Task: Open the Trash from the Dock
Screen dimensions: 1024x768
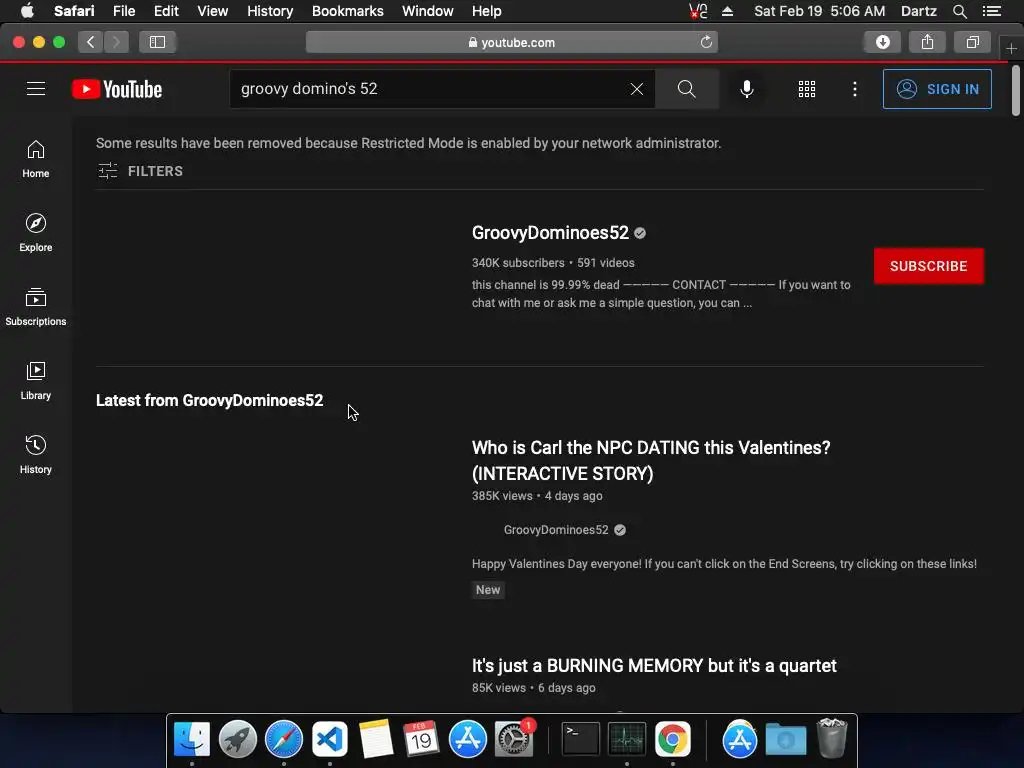Action: (x=831, y=739)
